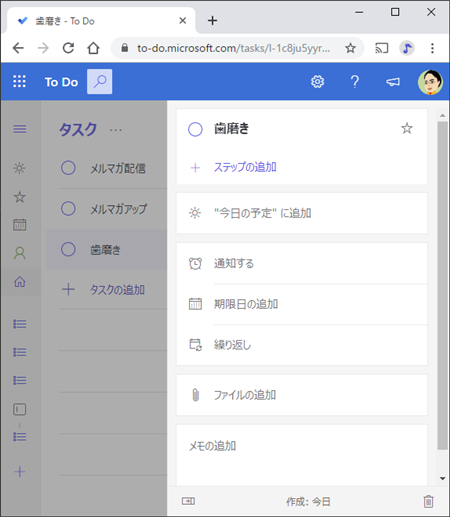450x517 pixels.
Task: Open the app launcher grid icon
Action: click(x=19, y=81)
